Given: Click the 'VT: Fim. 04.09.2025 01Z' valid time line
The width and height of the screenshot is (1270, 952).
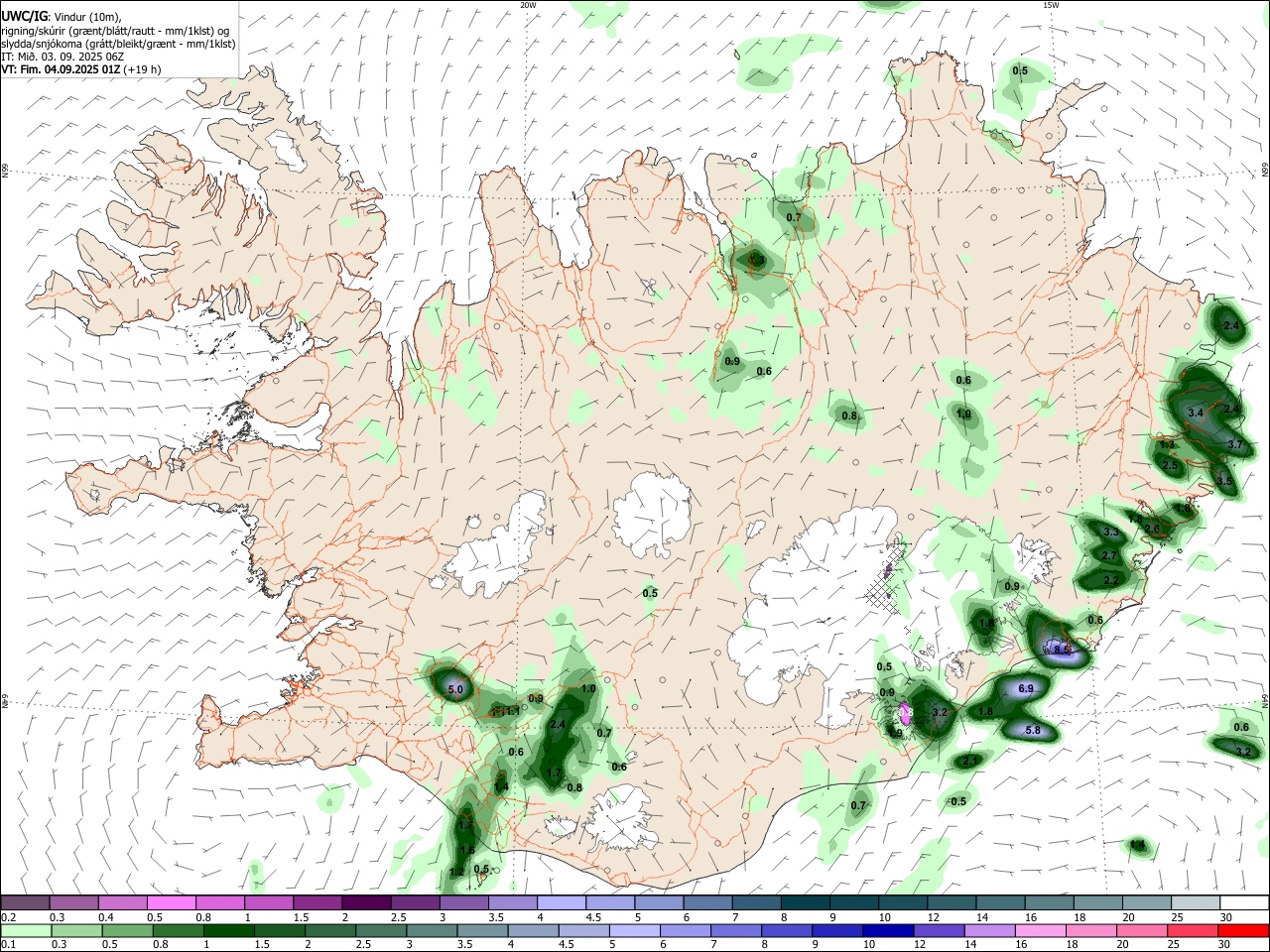Looking at the screenshot, I should coord(62,69).
